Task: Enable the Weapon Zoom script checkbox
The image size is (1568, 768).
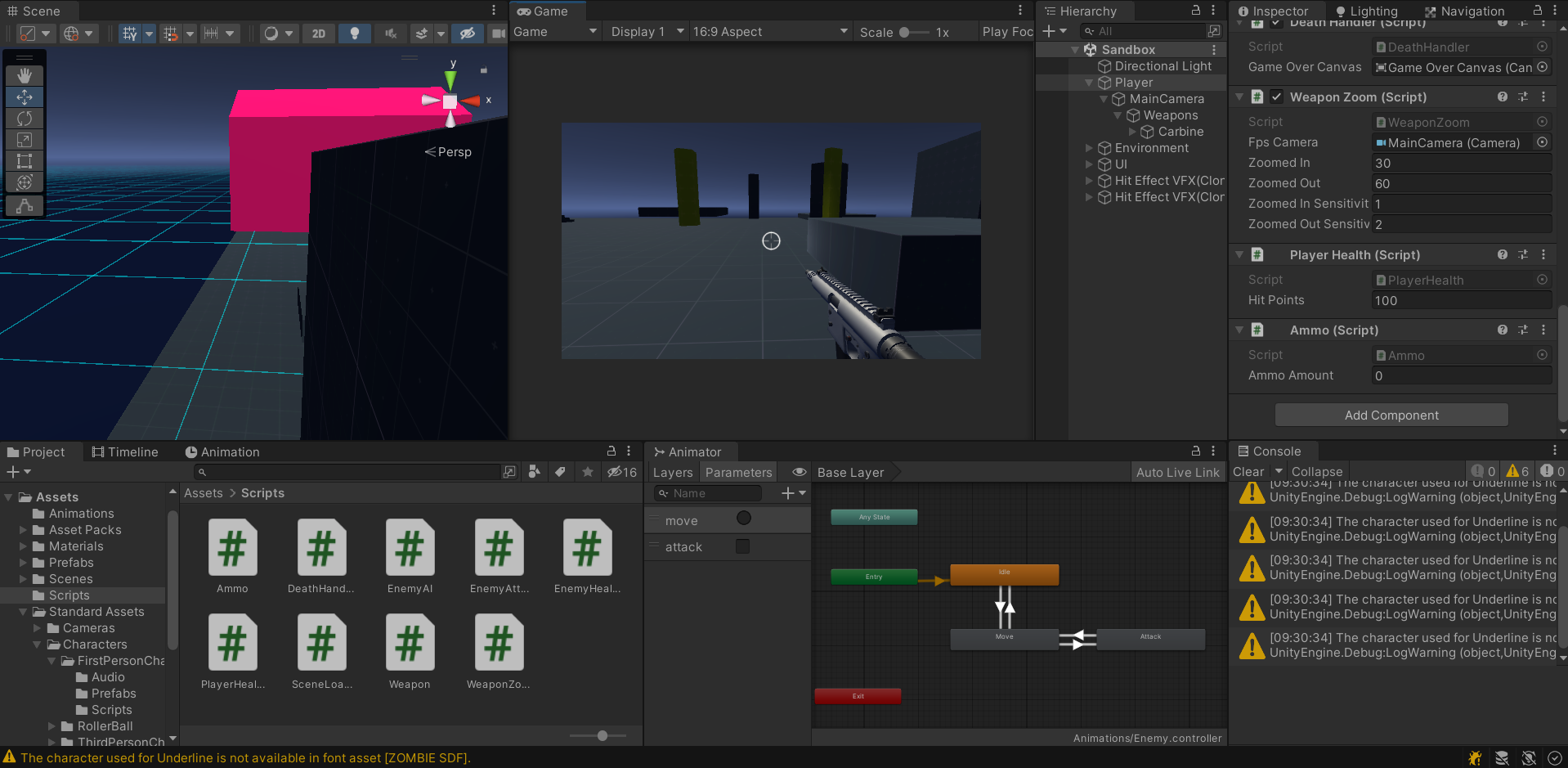Action: point(1276,97)
